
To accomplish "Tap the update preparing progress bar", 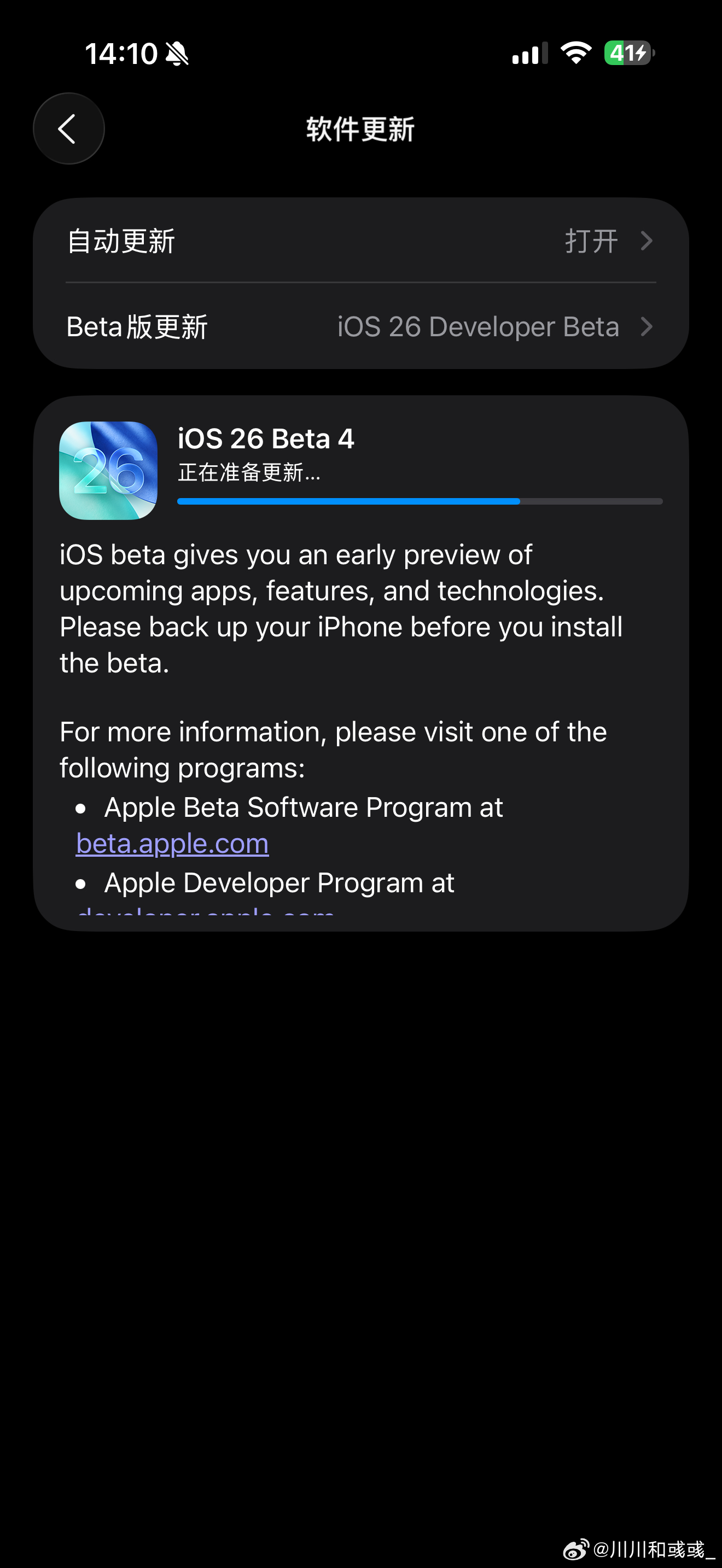I will (420, 501).
